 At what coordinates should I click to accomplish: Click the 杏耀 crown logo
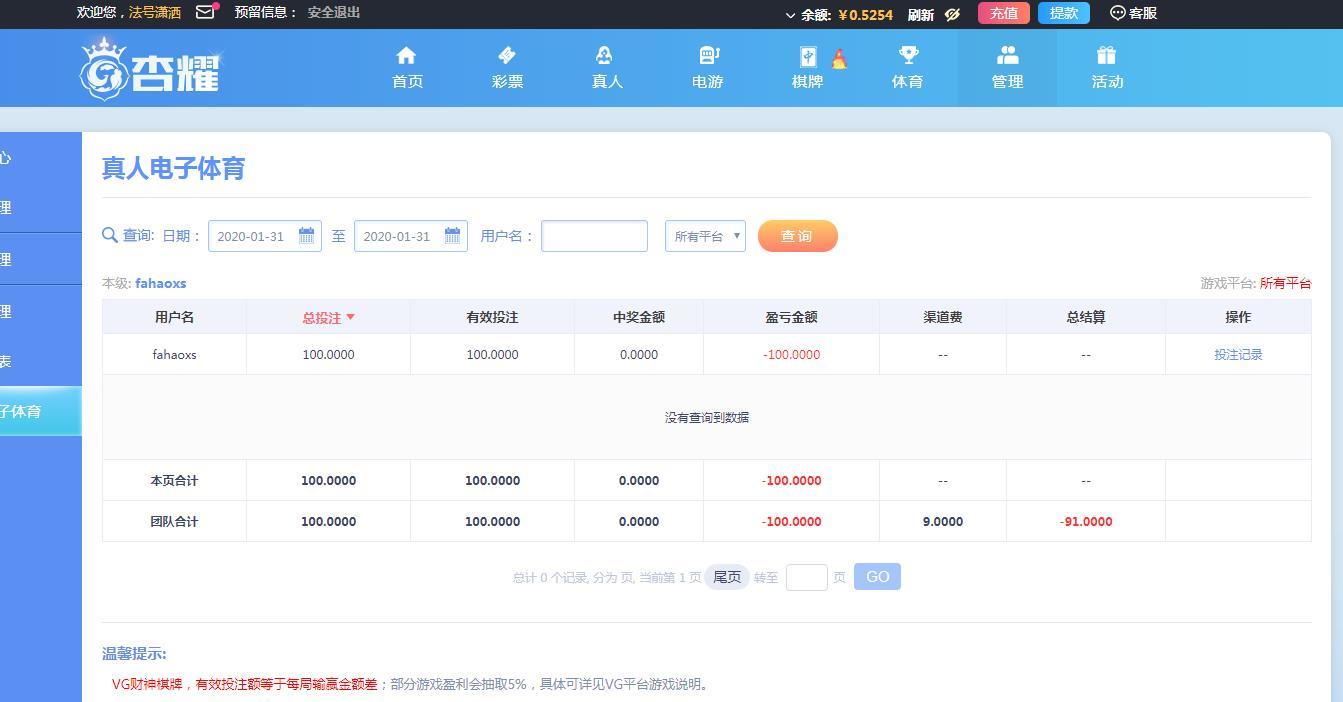pyautogui.click(x=150, y=69)
